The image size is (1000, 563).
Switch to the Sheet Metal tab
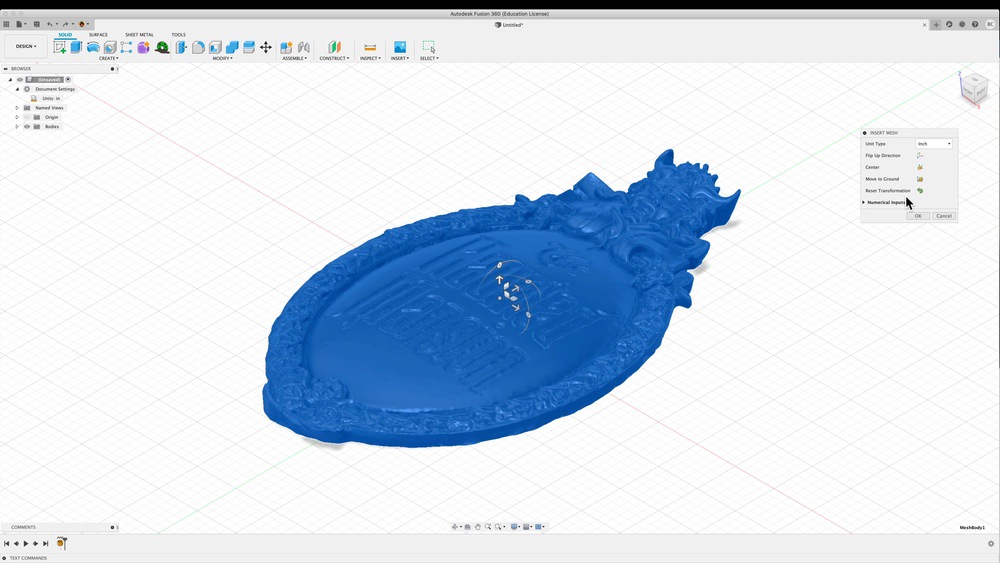pos(139,35)
